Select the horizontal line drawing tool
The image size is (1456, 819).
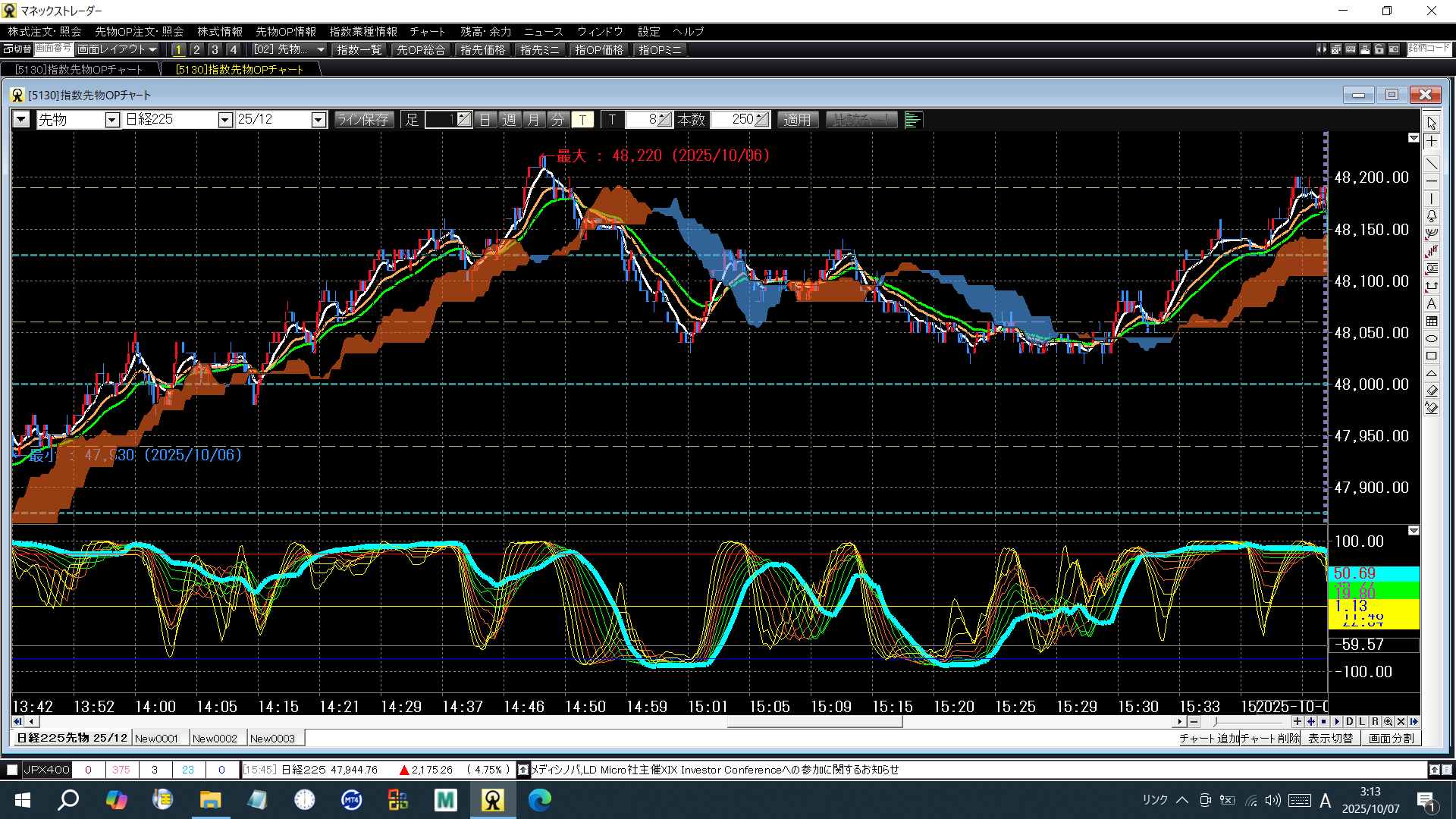pyautogui.click(x=1432, y=181)
